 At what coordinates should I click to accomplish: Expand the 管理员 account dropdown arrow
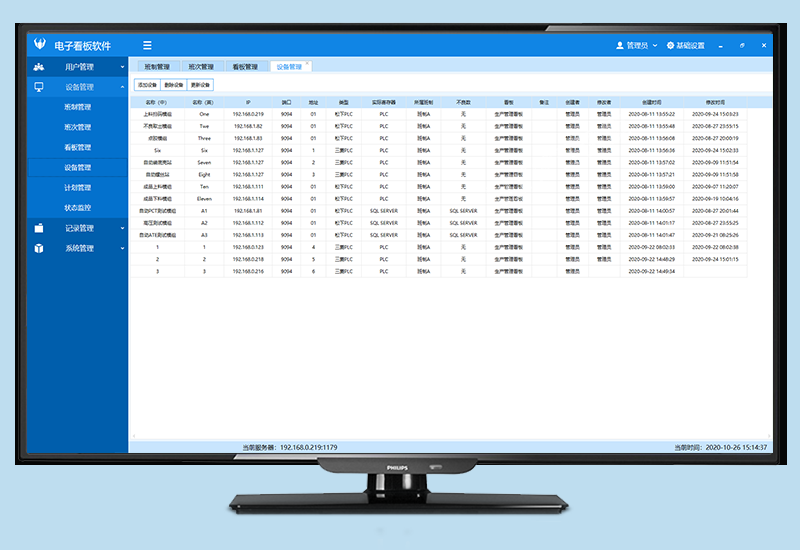(x=655, y=45)
